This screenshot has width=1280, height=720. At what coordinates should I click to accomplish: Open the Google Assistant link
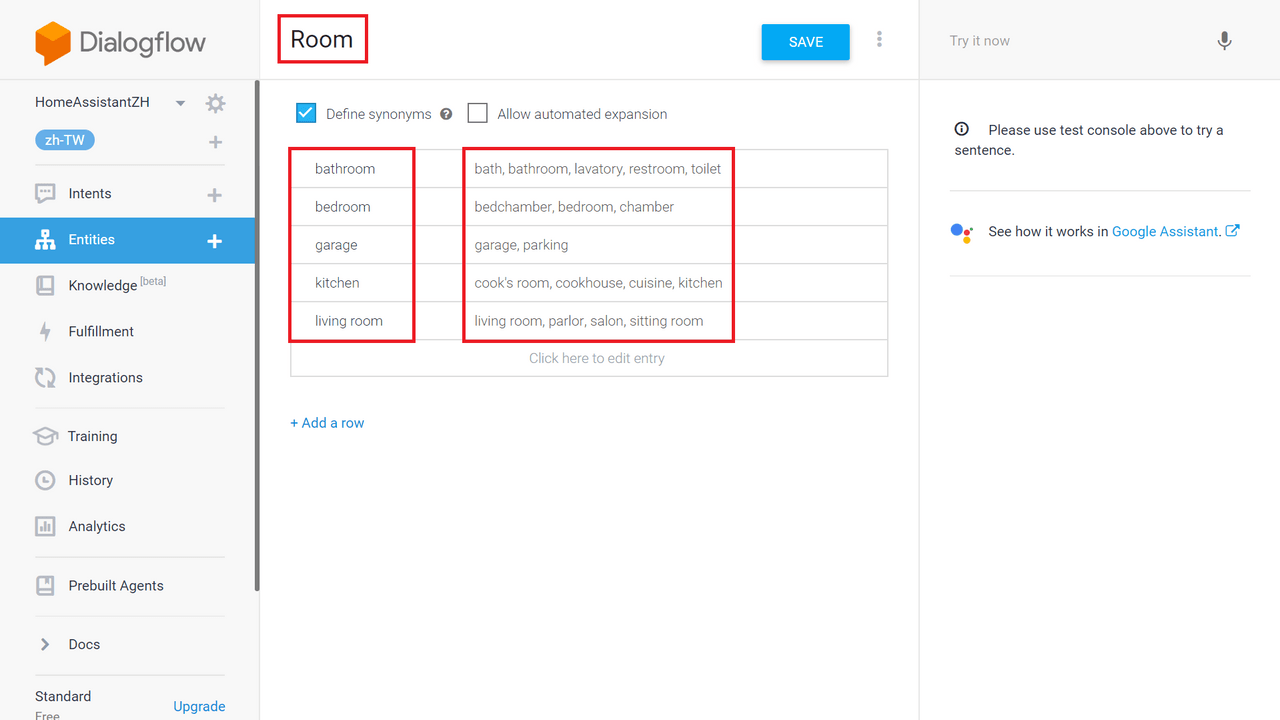point(1175,231)
